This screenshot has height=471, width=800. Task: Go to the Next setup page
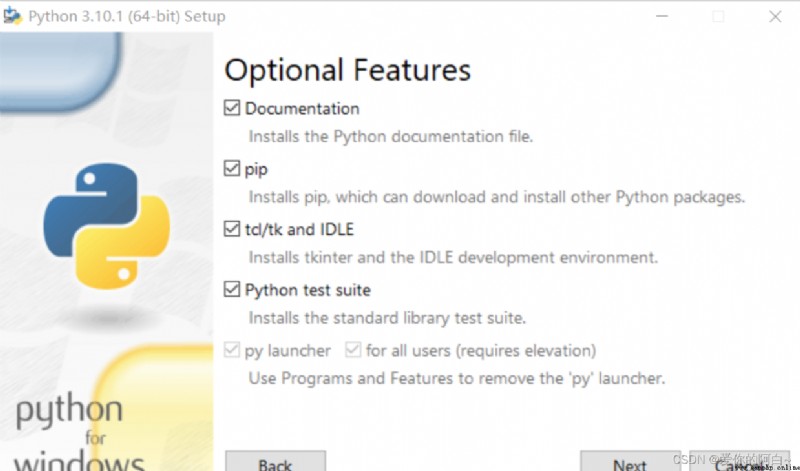click(x=630, y=461)
